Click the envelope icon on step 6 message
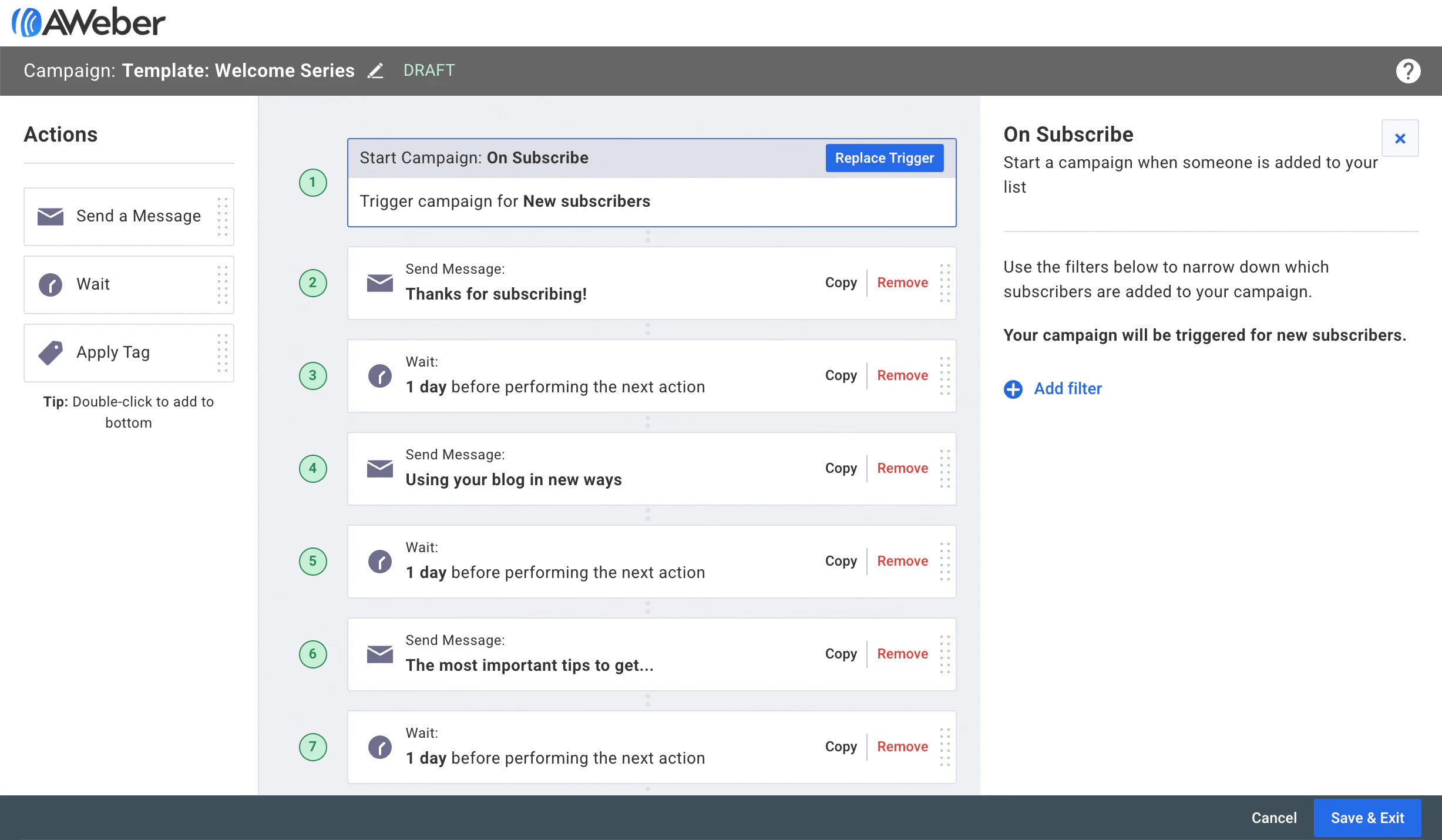The height and width of the screenshot is (840, 1442). point(379,654)
